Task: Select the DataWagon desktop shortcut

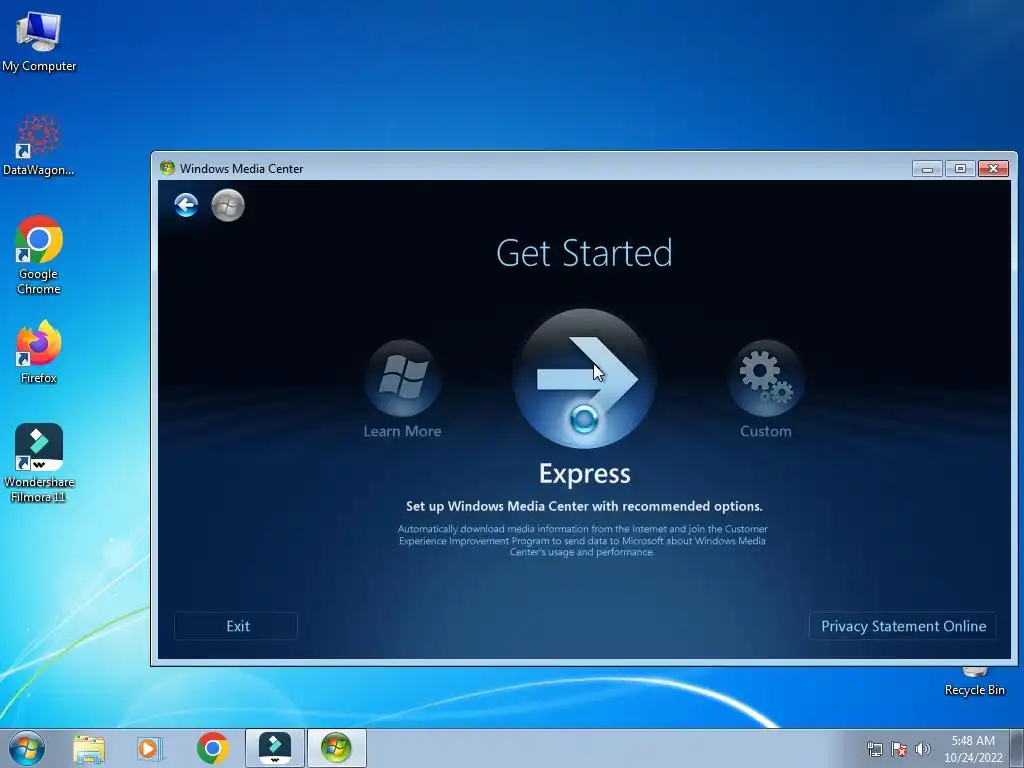Action: [39, 145]
